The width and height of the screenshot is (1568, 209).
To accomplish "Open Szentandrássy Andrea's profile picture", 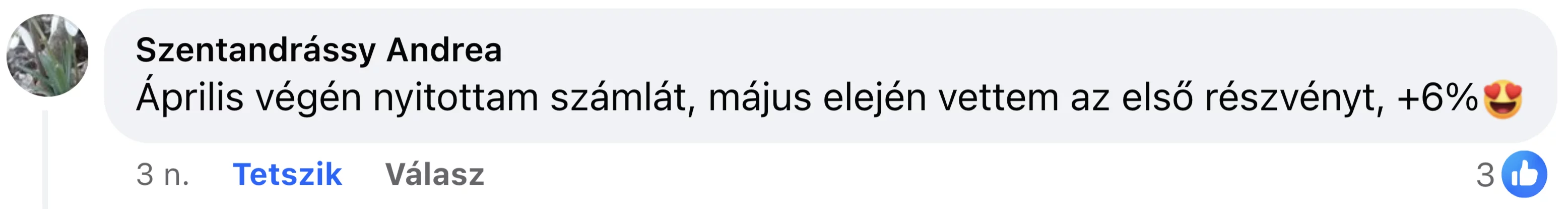I will click(47, 56).
